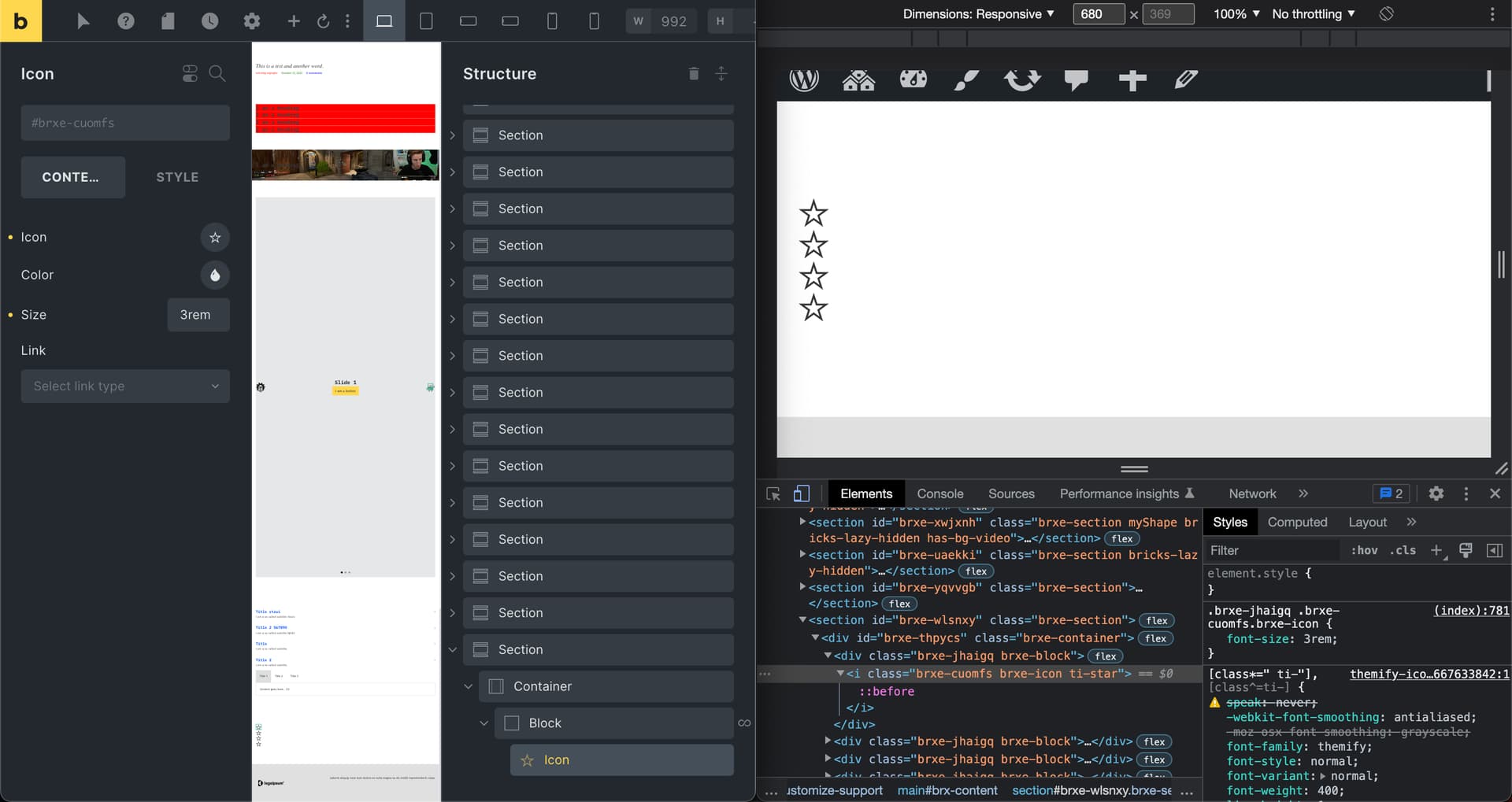The image size is (1512, 802).
Task: Click the inspect element picker icon
Action: [773, 494]
